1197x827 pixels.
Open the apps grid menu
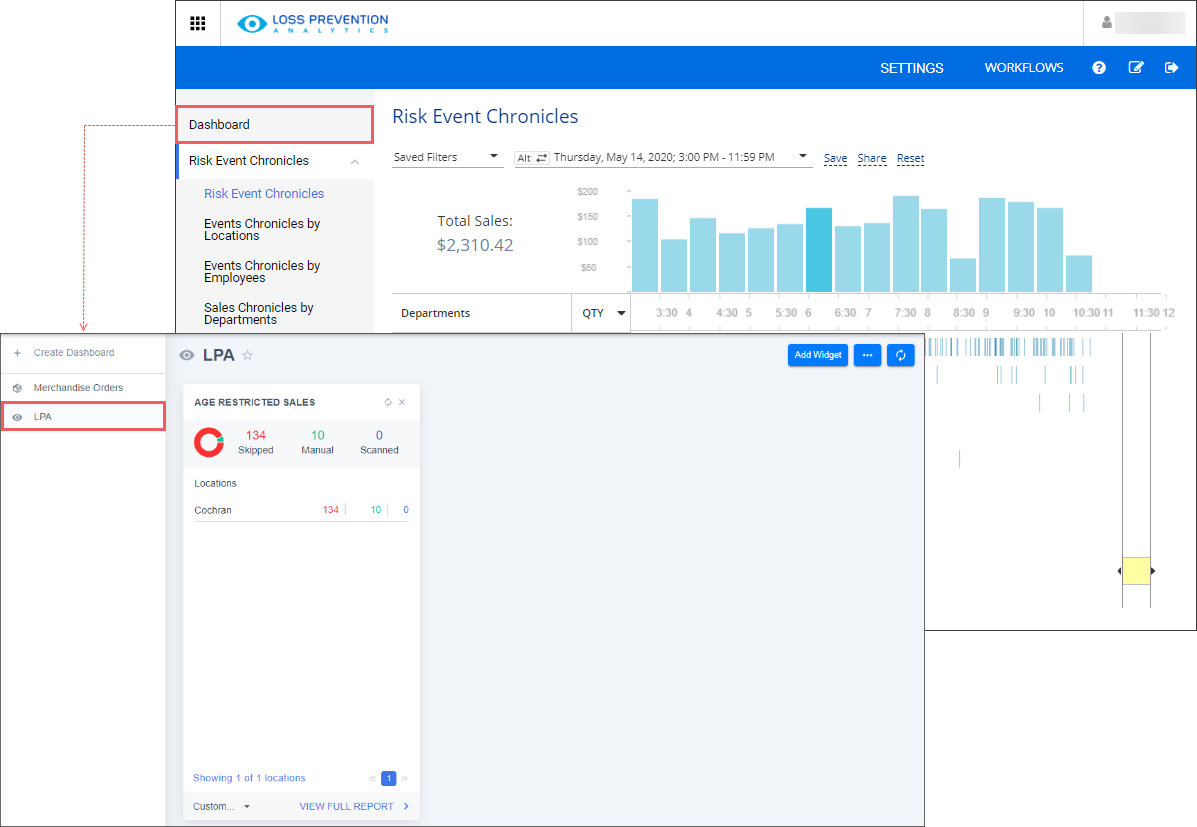(x=198, y=23)
